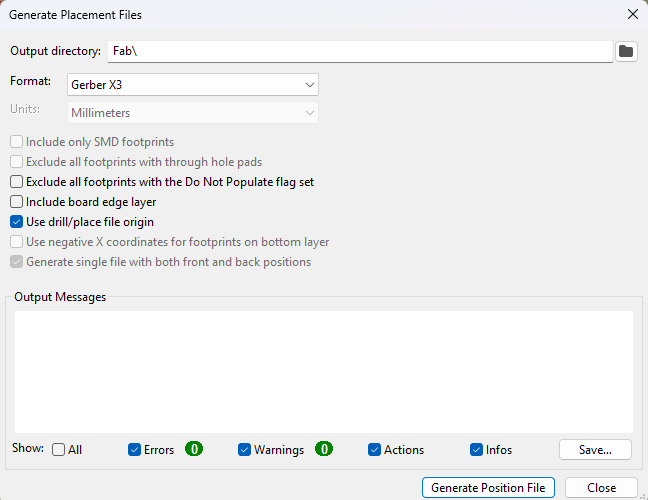The width and height of the screenshot is (648, 500).
Task: Uncheck Use drill/place file origin
Action: click(16, 222)
